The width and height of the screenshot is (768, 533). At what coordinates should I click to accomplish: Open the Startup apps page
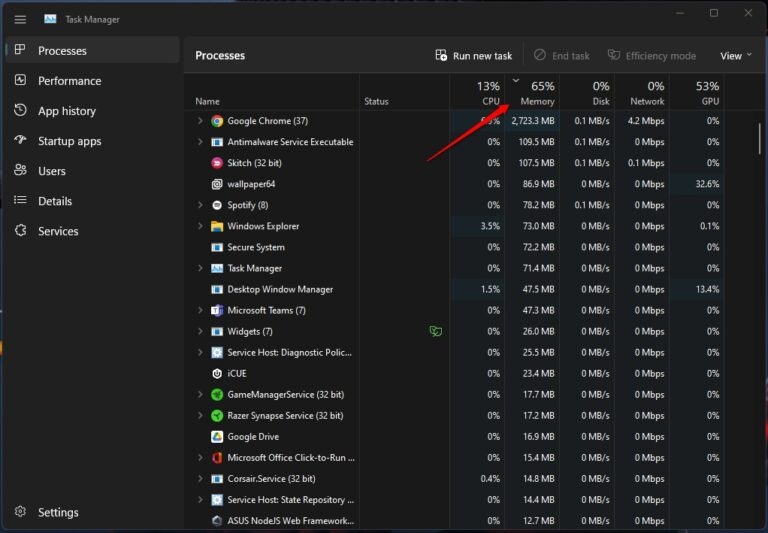(x=69, y=141)
